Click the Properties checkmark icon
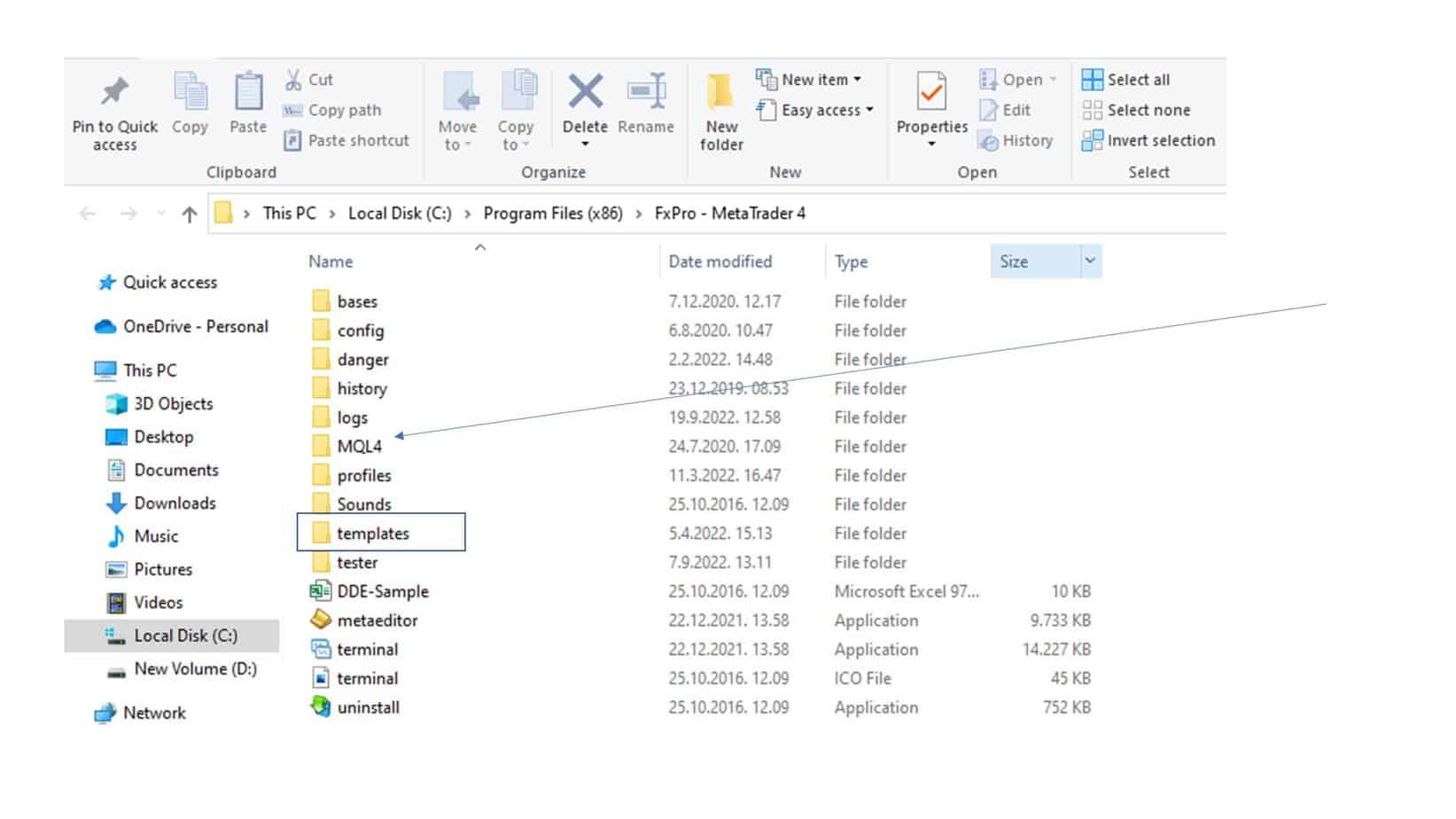 click(931, 91)
